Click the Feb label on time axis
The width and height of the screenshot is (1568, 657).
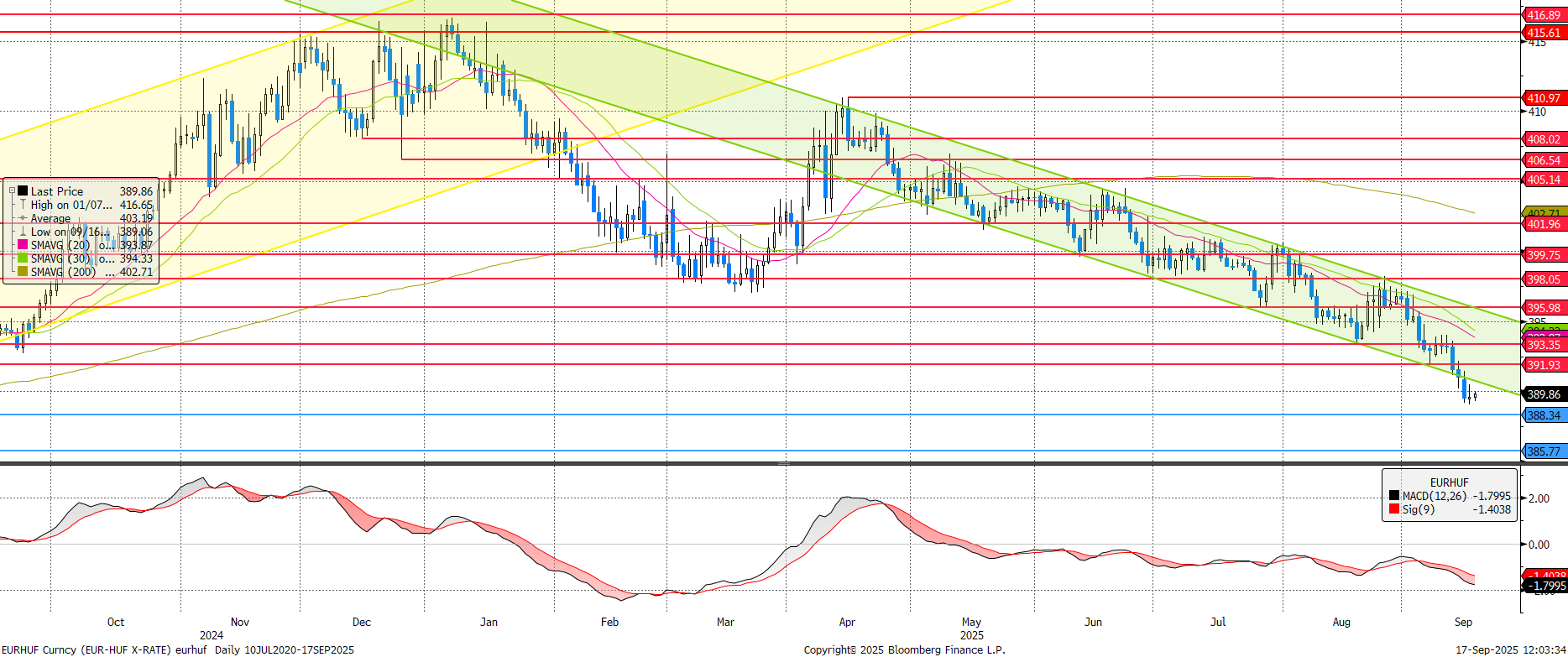[610, 622]
